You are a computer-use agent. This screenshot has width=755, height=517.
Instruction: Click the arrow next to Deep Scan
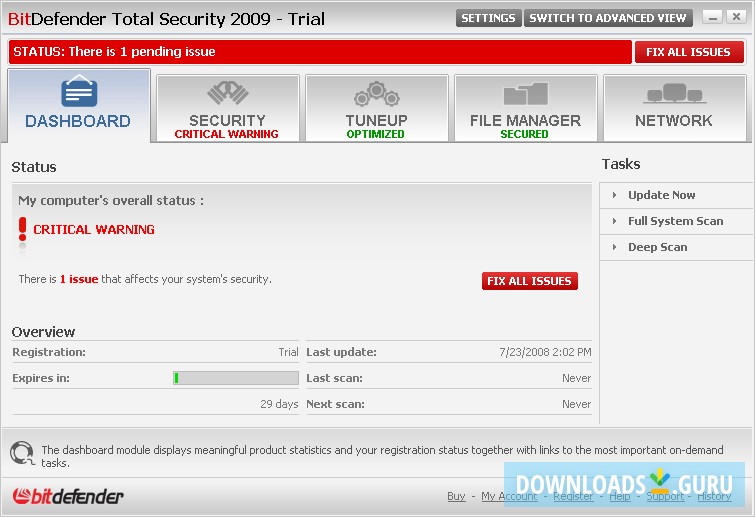click(x=614, y=247)
